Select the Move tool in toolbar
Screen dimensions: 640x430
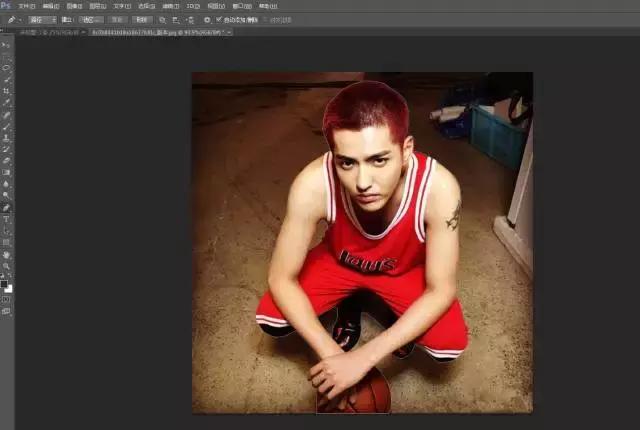[6, 45]
